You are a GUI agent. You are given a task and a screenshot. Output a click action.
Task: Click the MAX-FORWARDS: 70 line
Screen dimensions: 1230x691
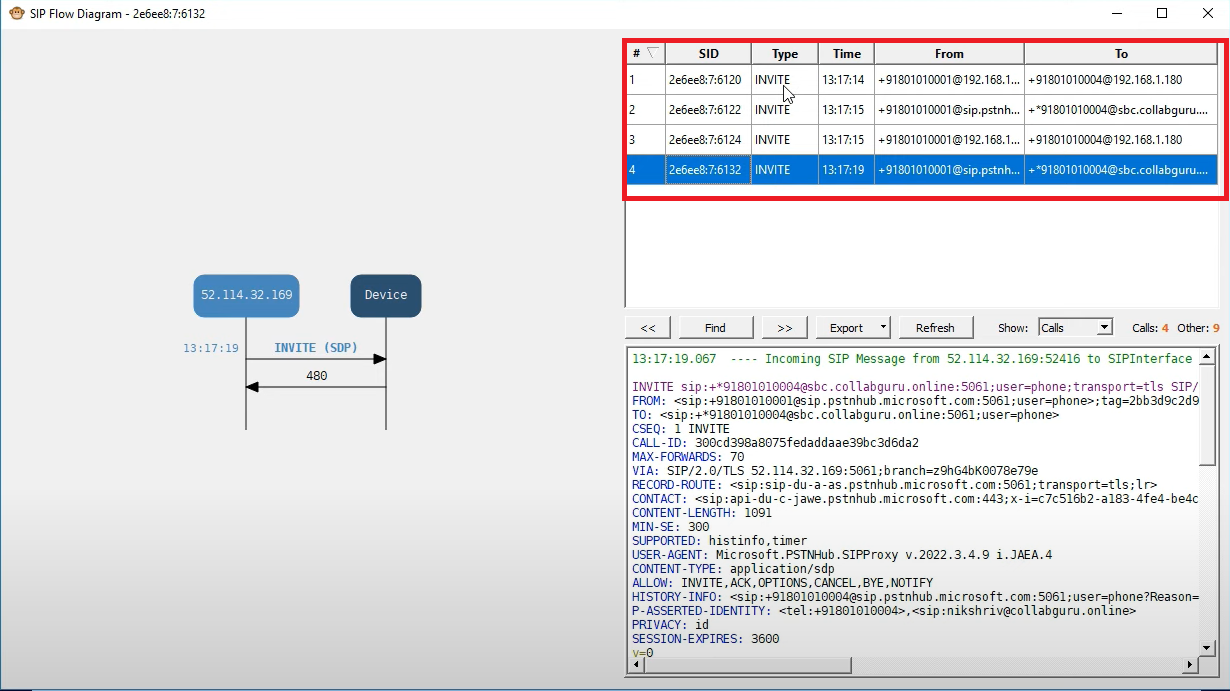click(688, 456)
